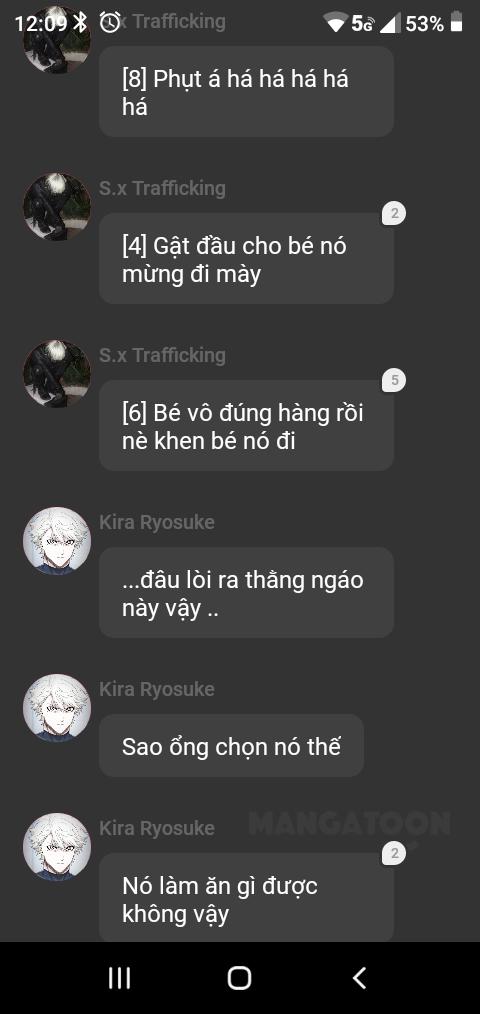Open comment badge 2 on 'Nó làm ăn gì' message
This screenshot has height=1014, width=480.
tap(394, 854)
